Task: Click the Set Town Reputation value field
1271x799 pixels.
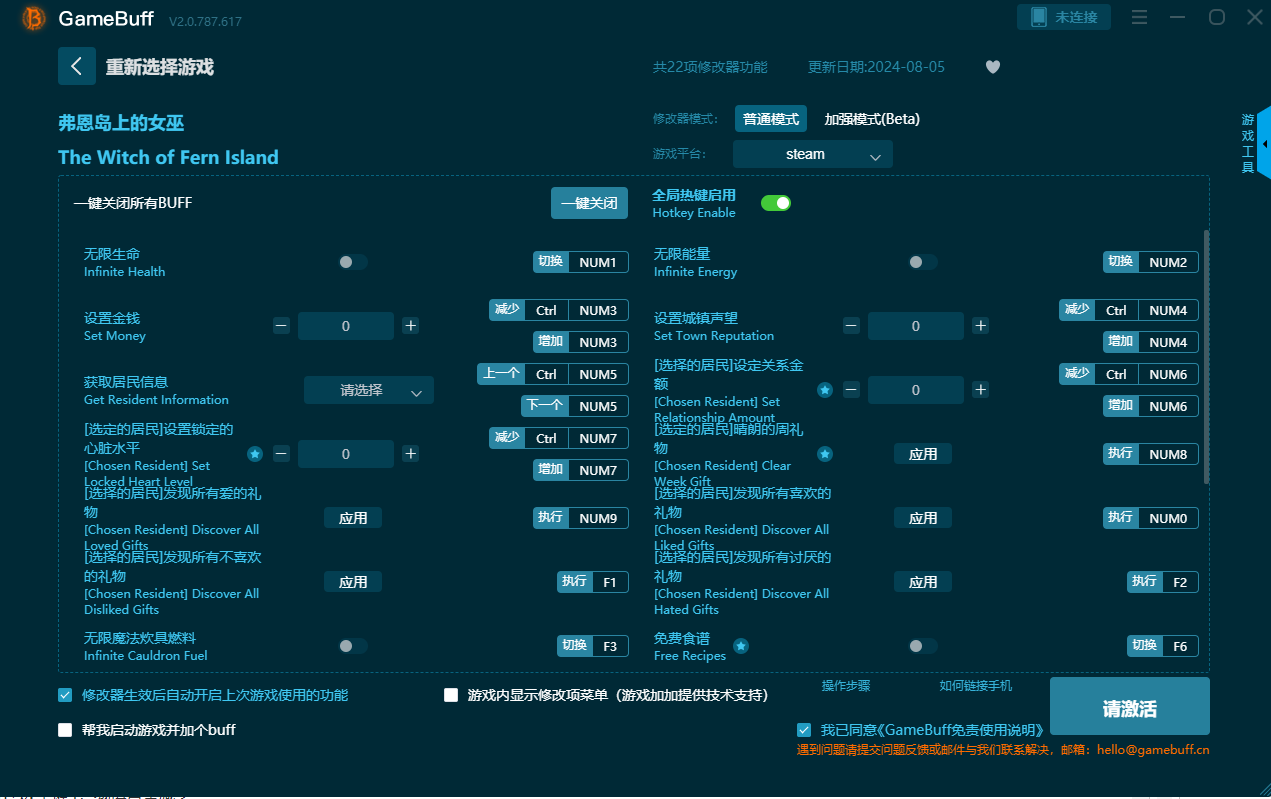Action: click(916, 326)
